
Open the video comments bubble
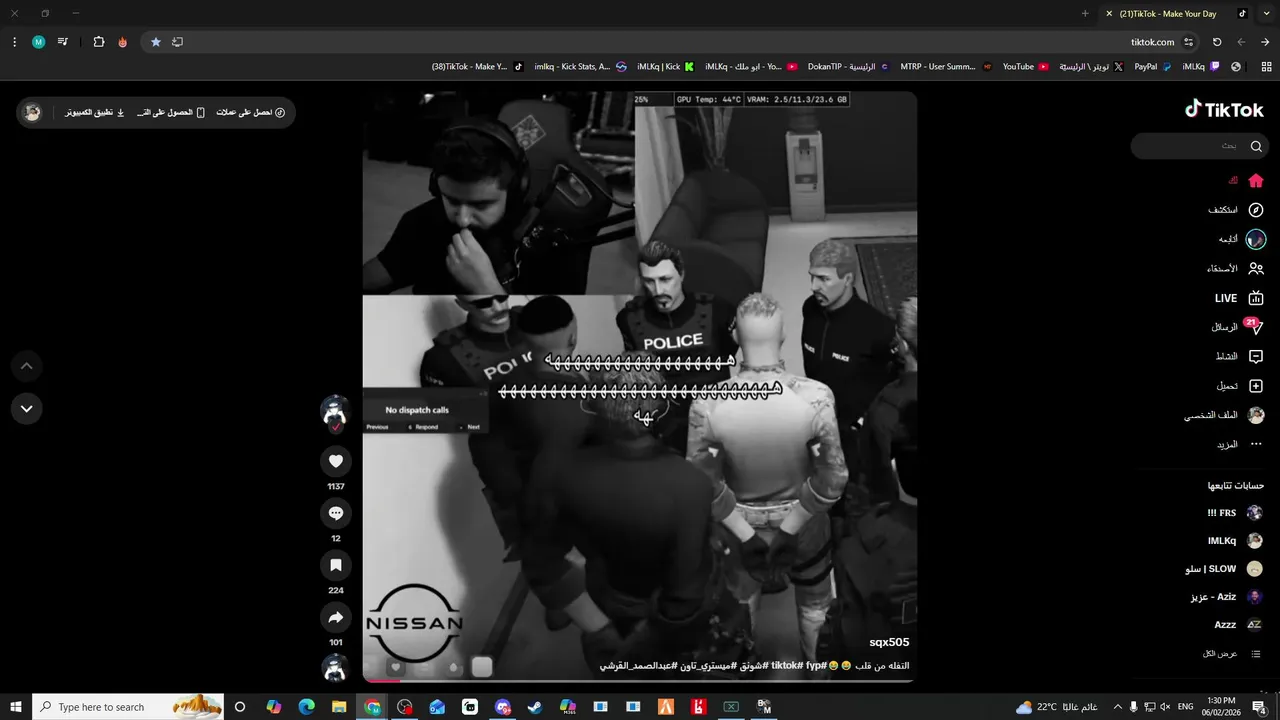point(336,513)
